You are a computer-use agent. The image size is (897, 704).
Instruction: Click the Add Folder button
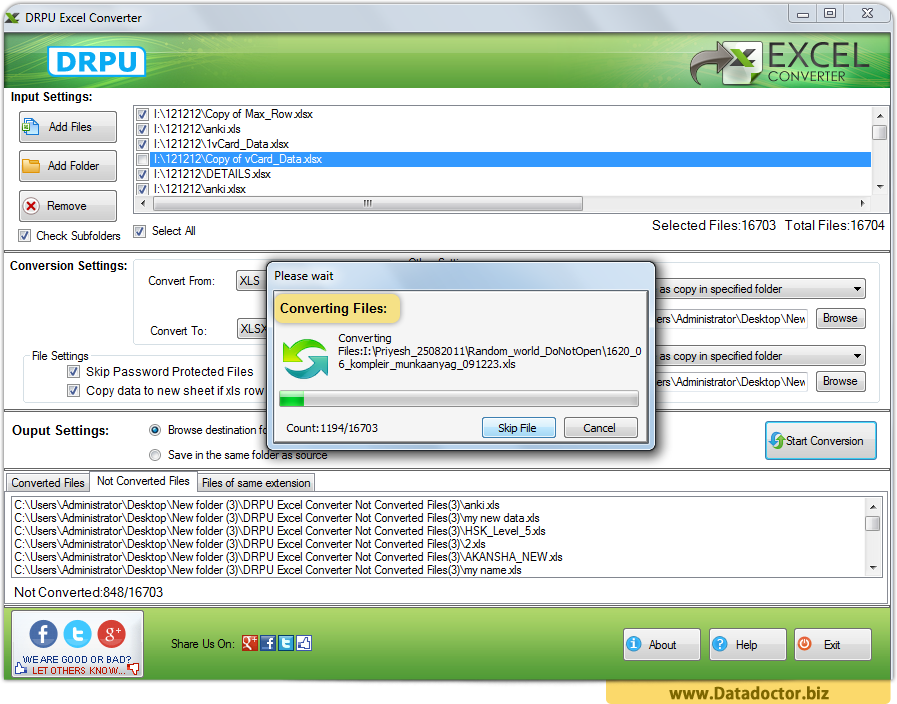coord(68,166)
